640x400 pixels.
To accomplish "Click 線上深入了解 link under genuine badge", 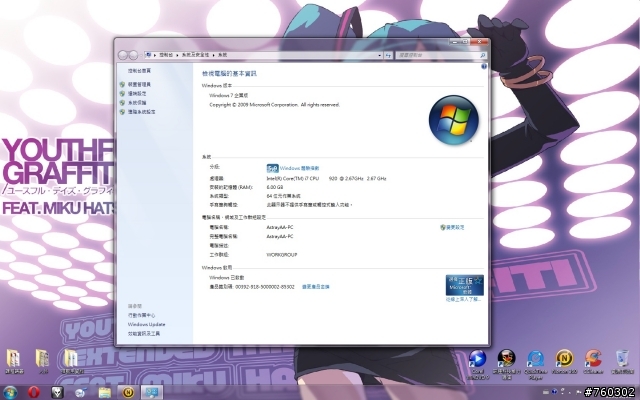I will (463, 299).
